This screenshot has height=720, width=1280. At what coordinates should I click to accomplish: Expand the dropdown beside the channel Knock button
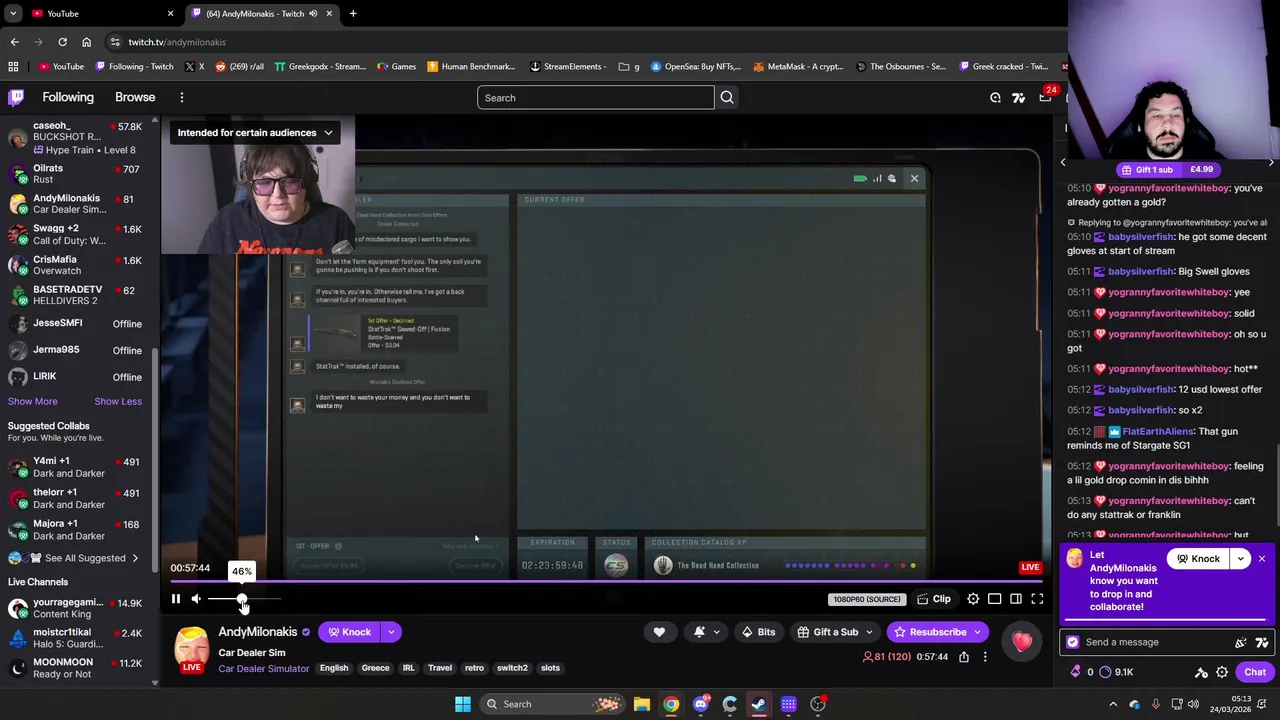(391, 632)
